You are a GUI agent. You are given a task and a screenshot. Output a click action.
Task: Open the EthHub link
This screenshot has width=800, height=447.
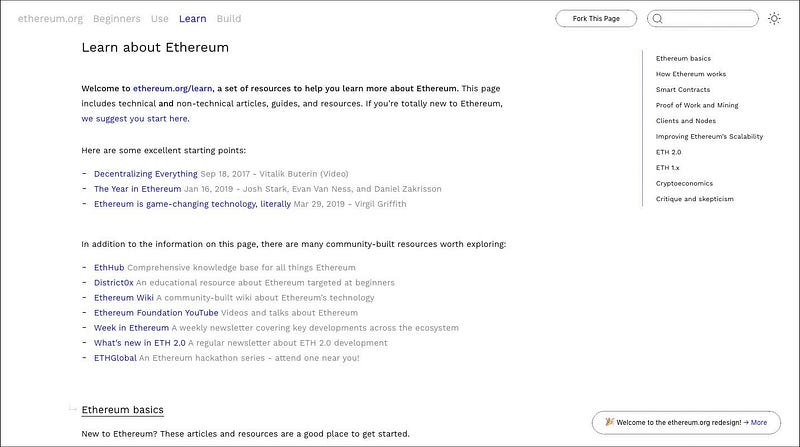[x=109, y=267]
